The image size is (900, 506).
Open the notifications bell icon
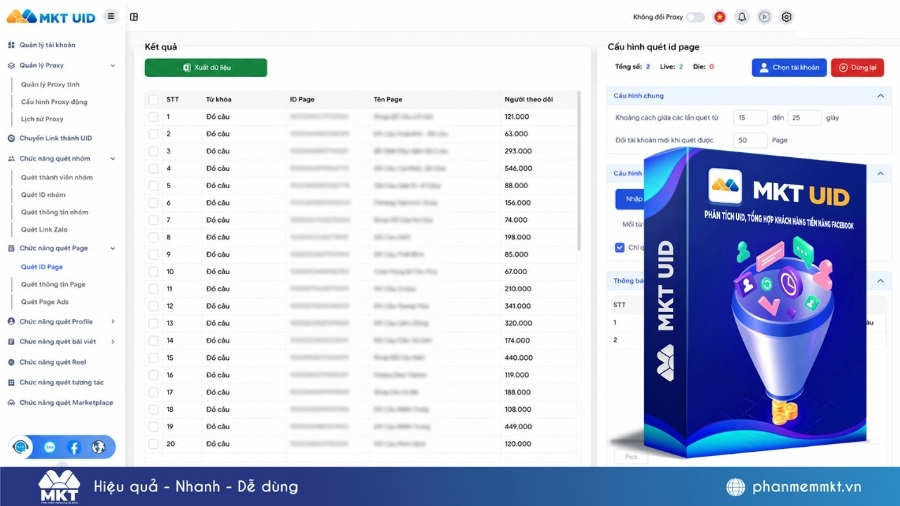(742, 17)
